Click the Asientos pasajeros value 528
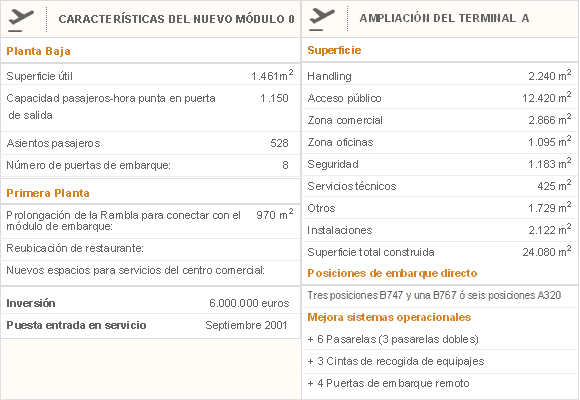 [279, 143]
